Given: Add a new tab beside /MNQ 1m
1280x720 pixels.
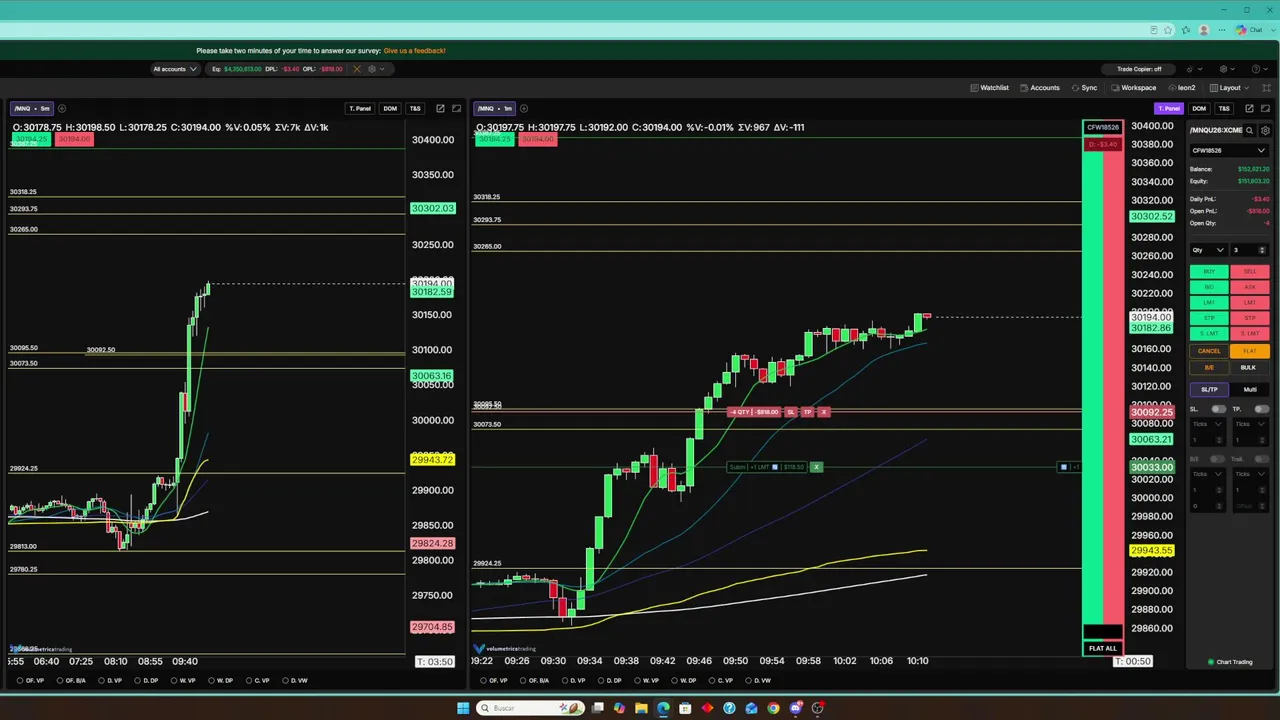Looking at the screenshot, I should (x=524, y=108).
